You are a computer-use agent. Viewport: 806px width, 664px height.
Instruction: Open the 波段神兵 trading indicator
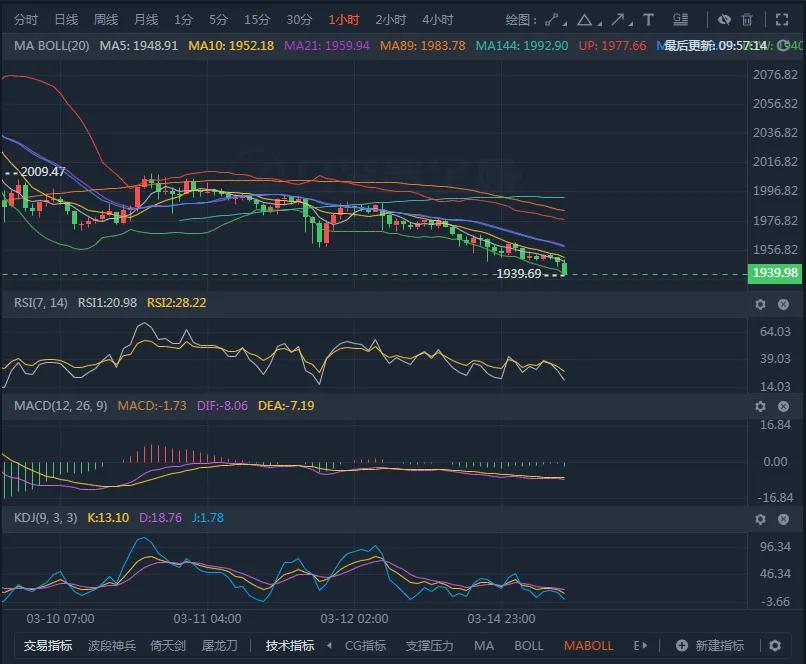[x=112, y=646]
